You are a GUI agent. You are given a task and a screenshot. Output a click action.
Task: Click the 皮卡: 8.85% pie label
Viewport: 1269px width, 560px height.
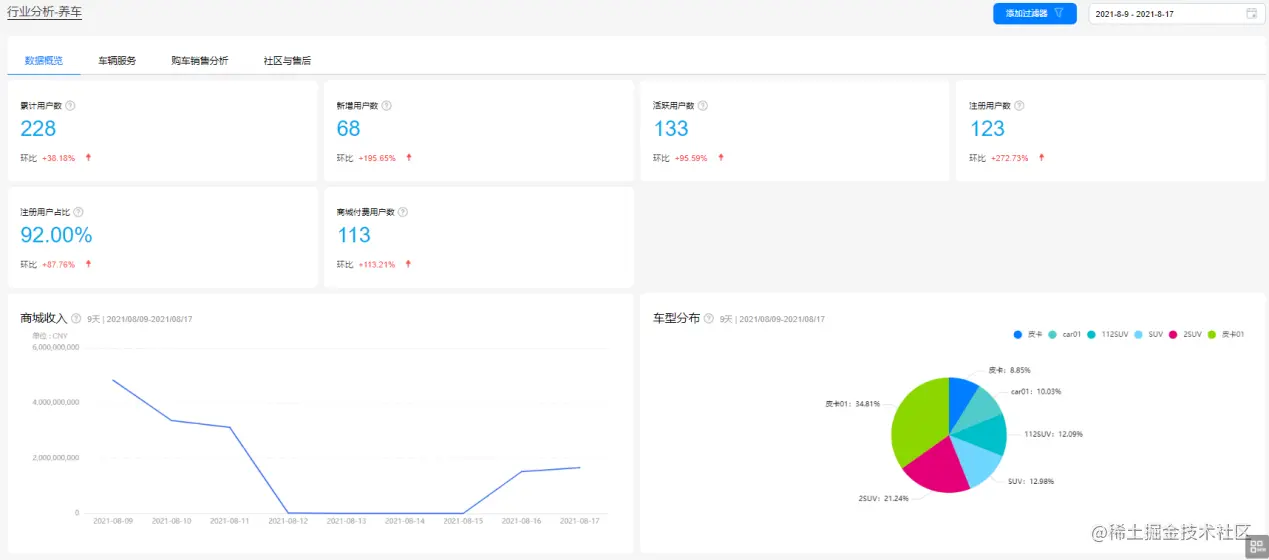click(x=1008, y=370)
